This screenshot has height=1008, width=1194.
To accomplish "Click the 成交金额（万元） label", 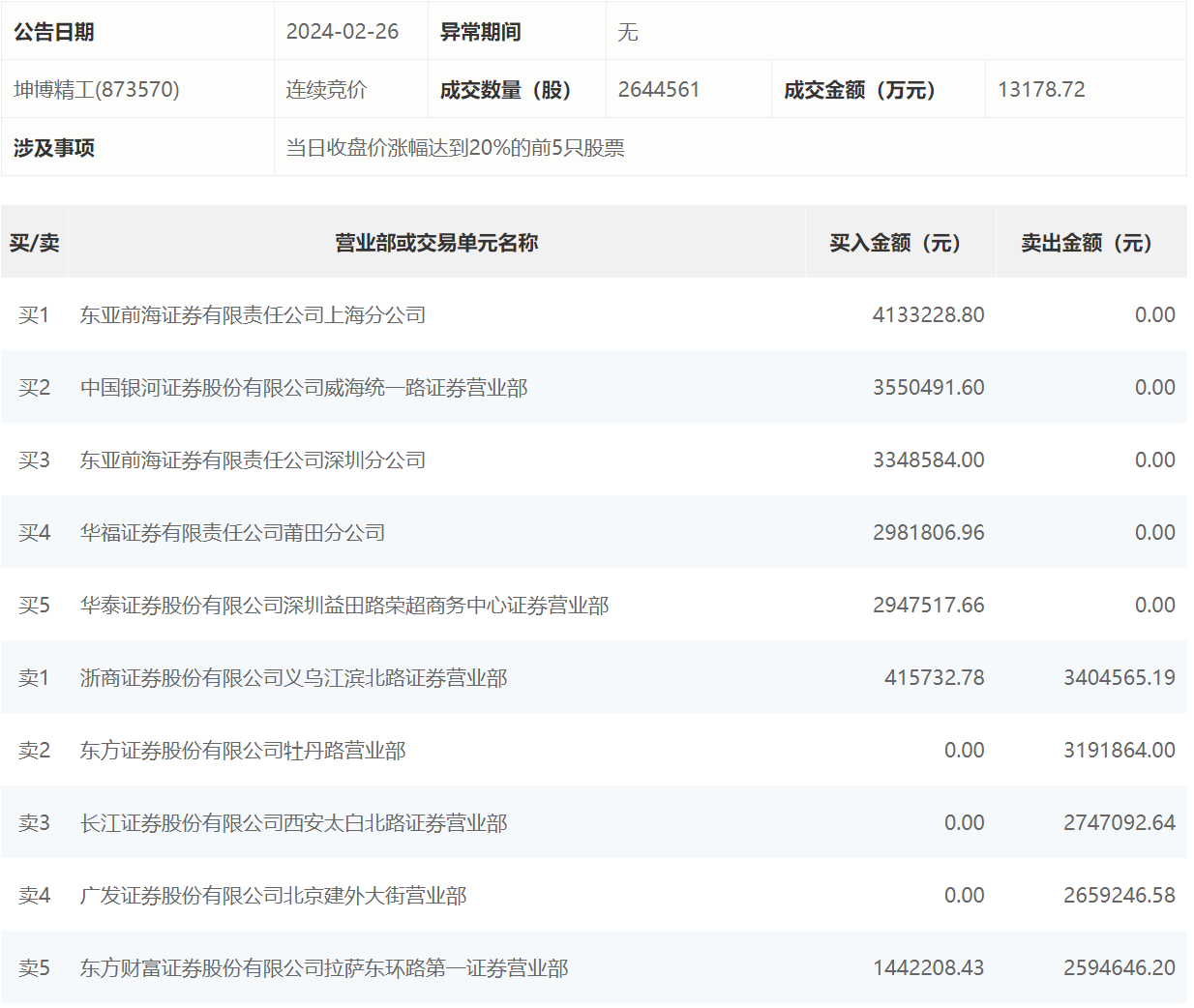I will tap(860, 90).
